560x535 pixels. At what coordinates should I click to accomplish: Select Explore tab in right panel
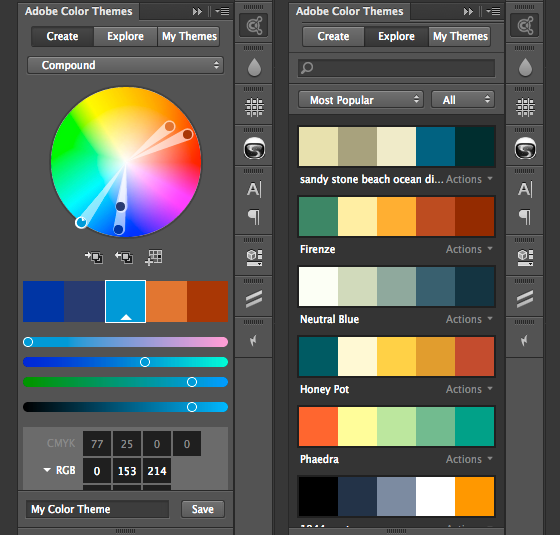click(x=396, y=36)
